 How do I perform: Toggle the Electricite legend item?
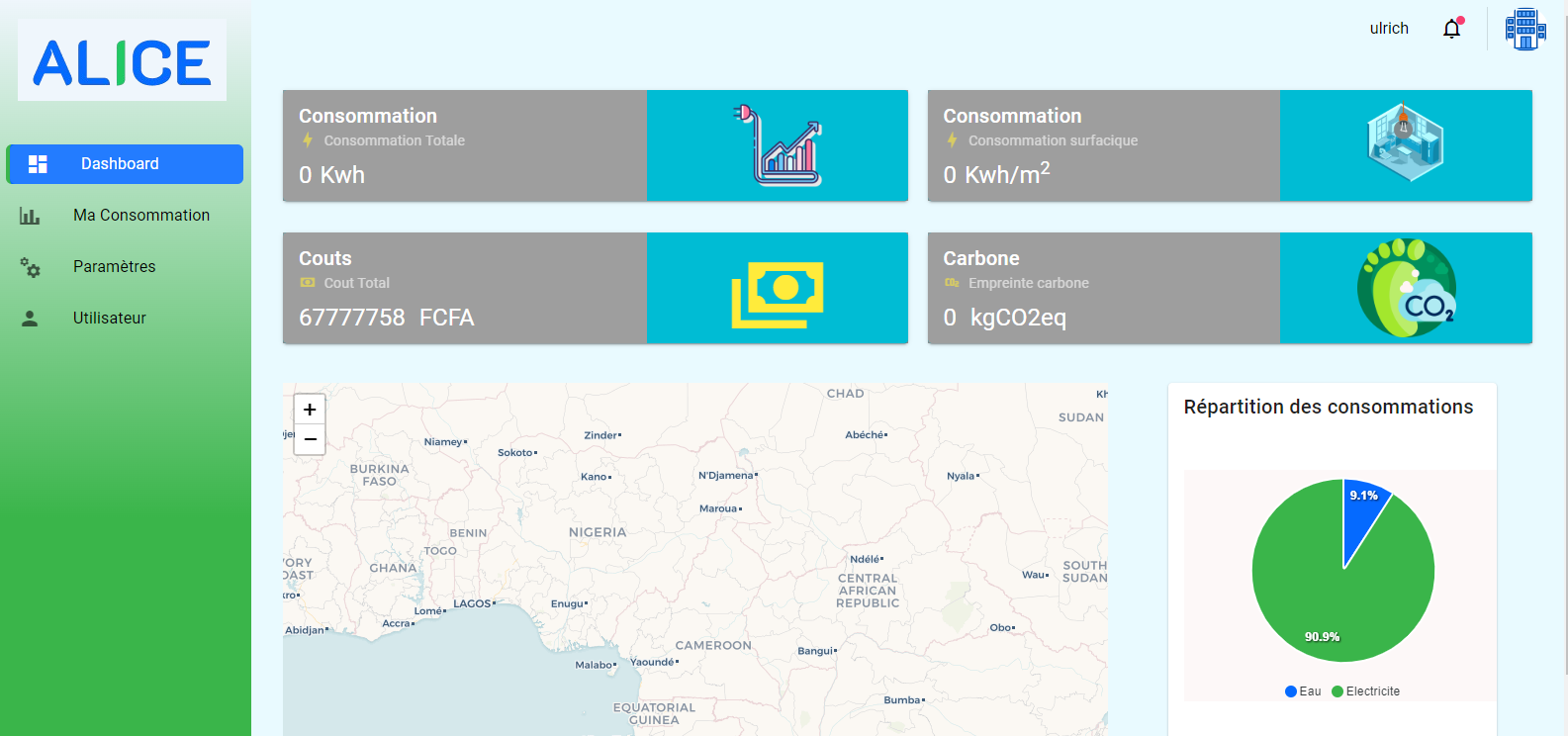[1365, 691]
